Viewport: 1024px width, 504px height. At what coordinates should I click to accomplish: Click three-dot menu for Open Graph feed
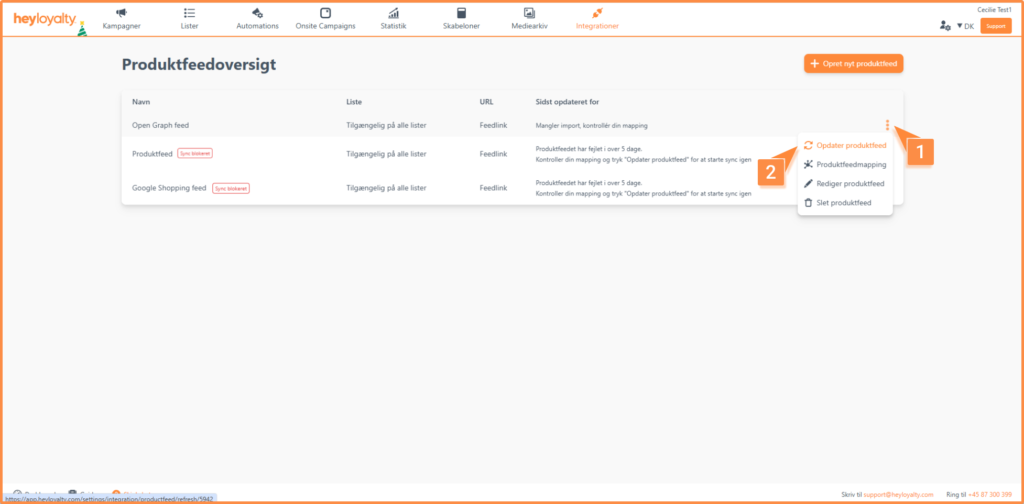[x=887, y=125]
